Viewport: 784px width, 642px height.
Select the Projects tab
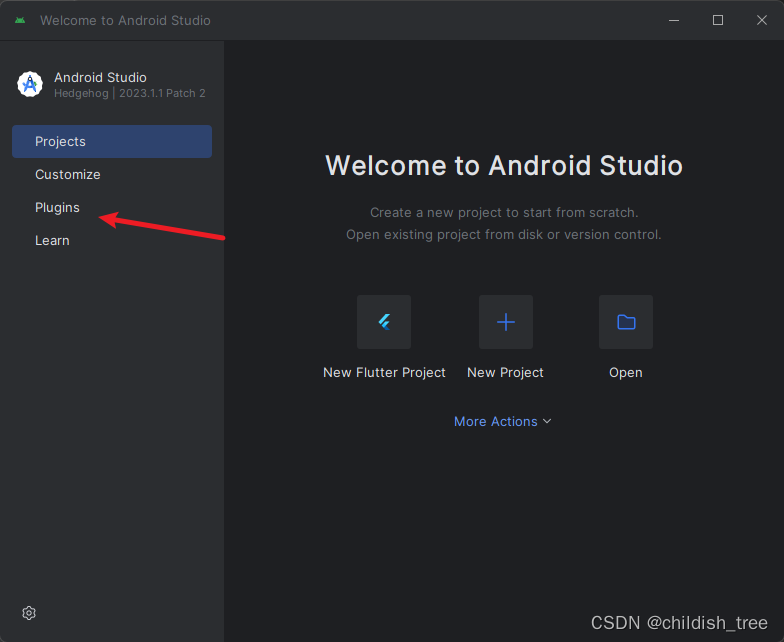(x=112, y=142)
